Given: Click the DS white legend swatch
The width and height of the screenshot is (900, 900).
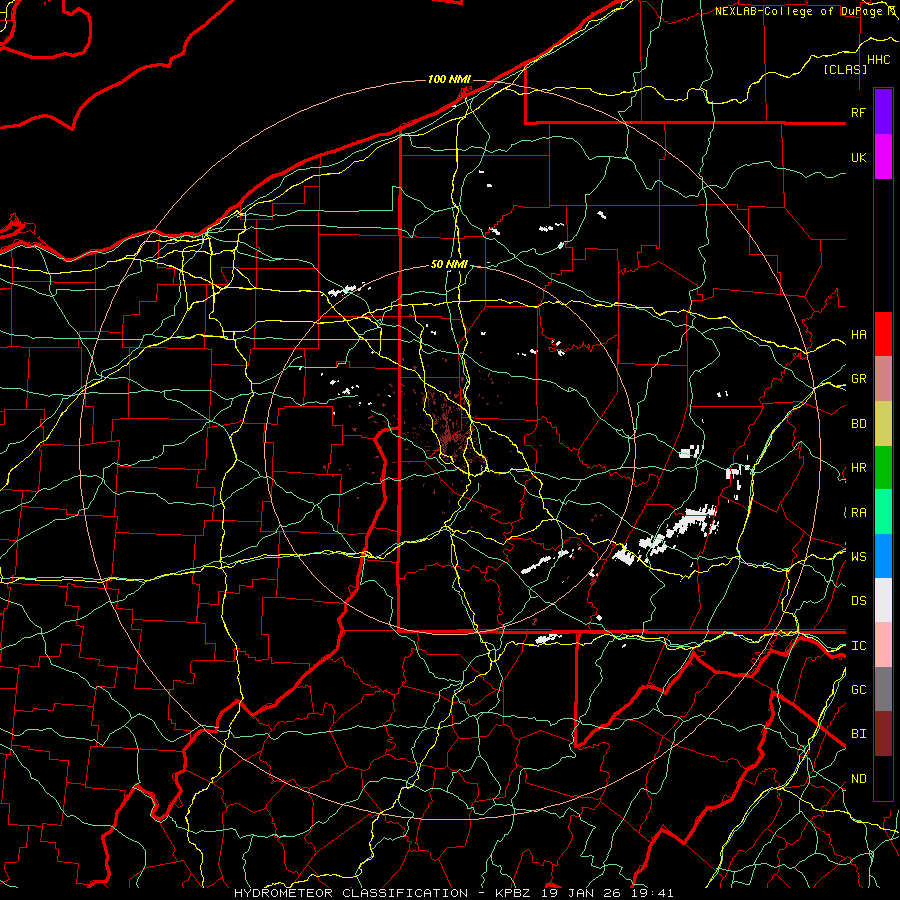Looking at the screenshot, I should [x=883, y=600].
